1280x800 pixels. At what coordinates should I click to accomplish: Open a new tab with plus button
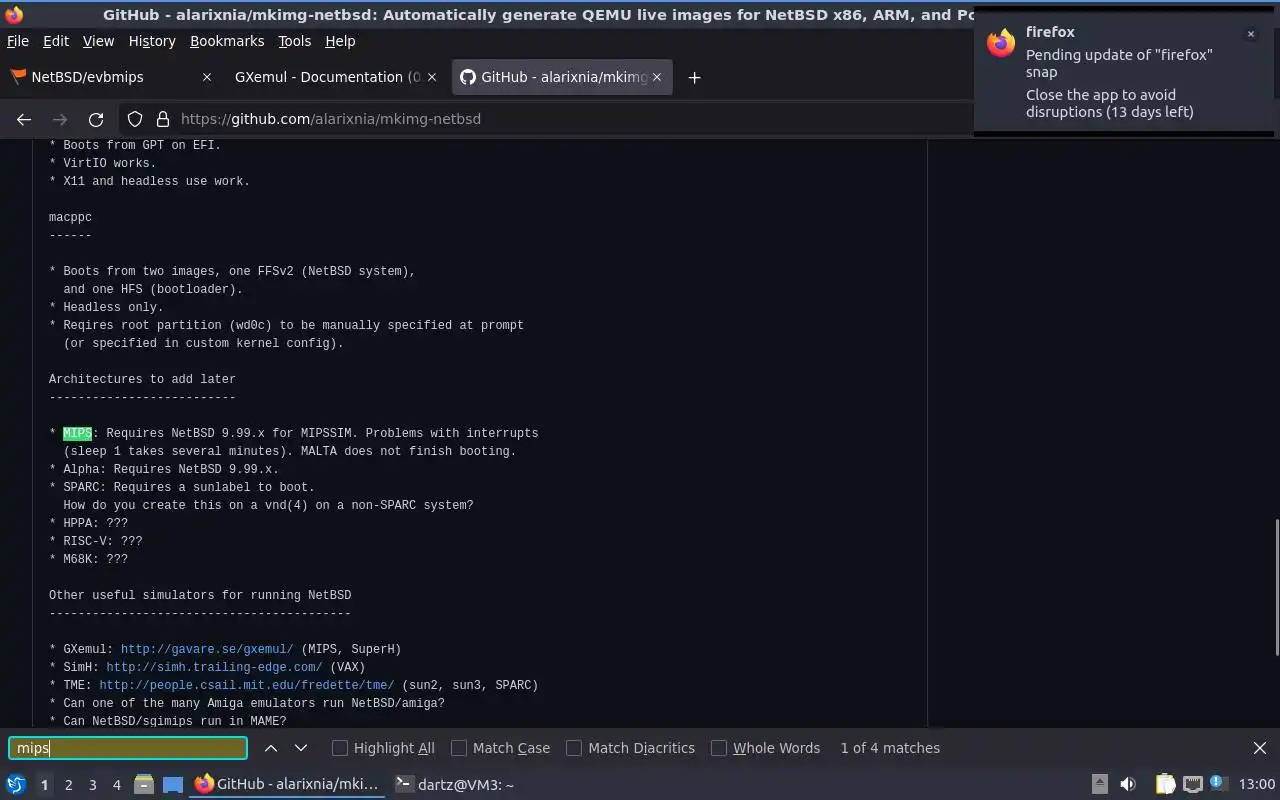pyautogui.click(x=694, y=77)
